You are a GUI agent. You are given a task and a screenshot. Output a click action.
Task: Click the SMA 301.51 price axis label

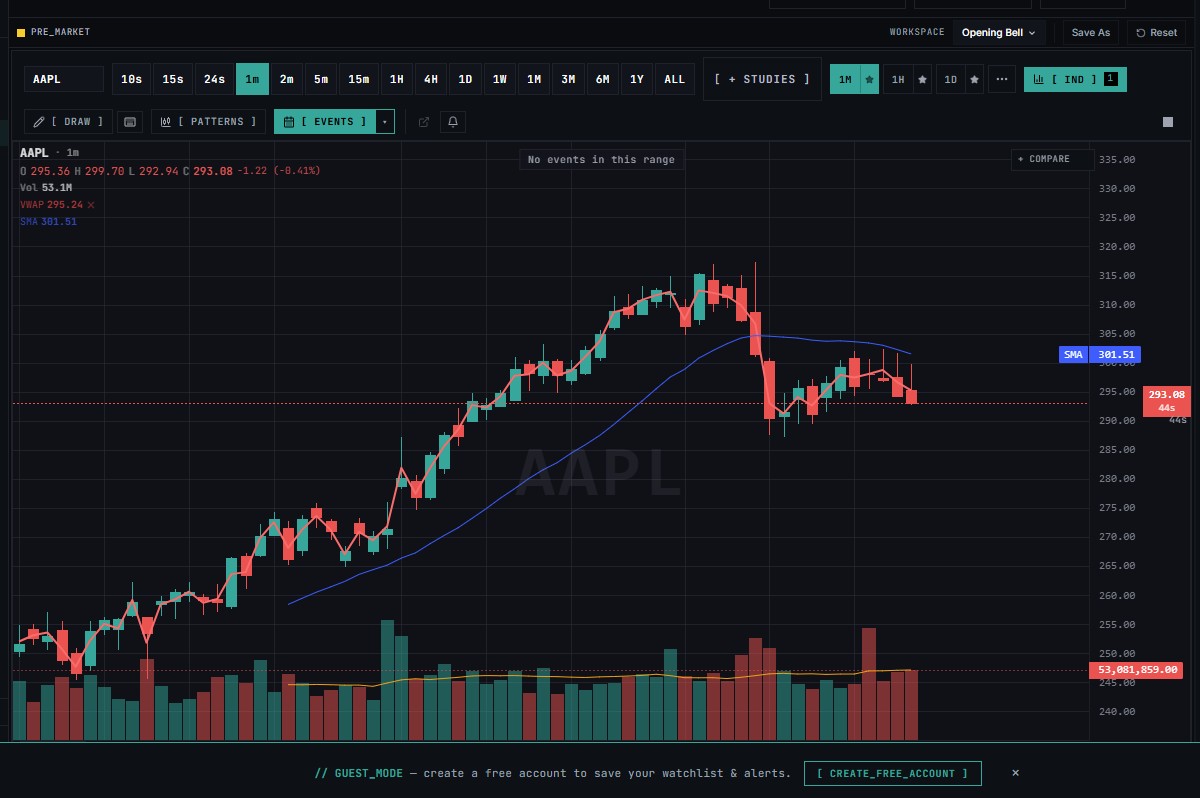[x=1100, y=354]
